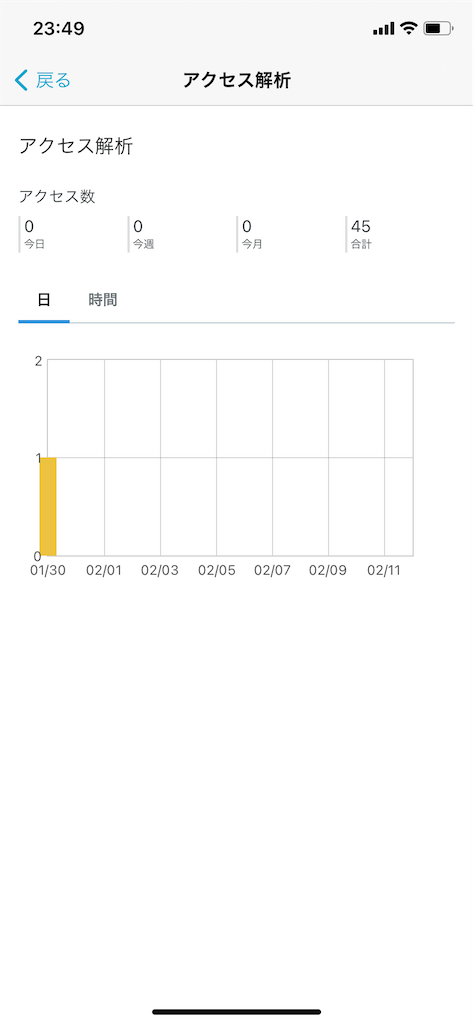The image size is (474, 1024).
Task: Tap the yellow bar for 01/30
Action: (x=48, y=506)
